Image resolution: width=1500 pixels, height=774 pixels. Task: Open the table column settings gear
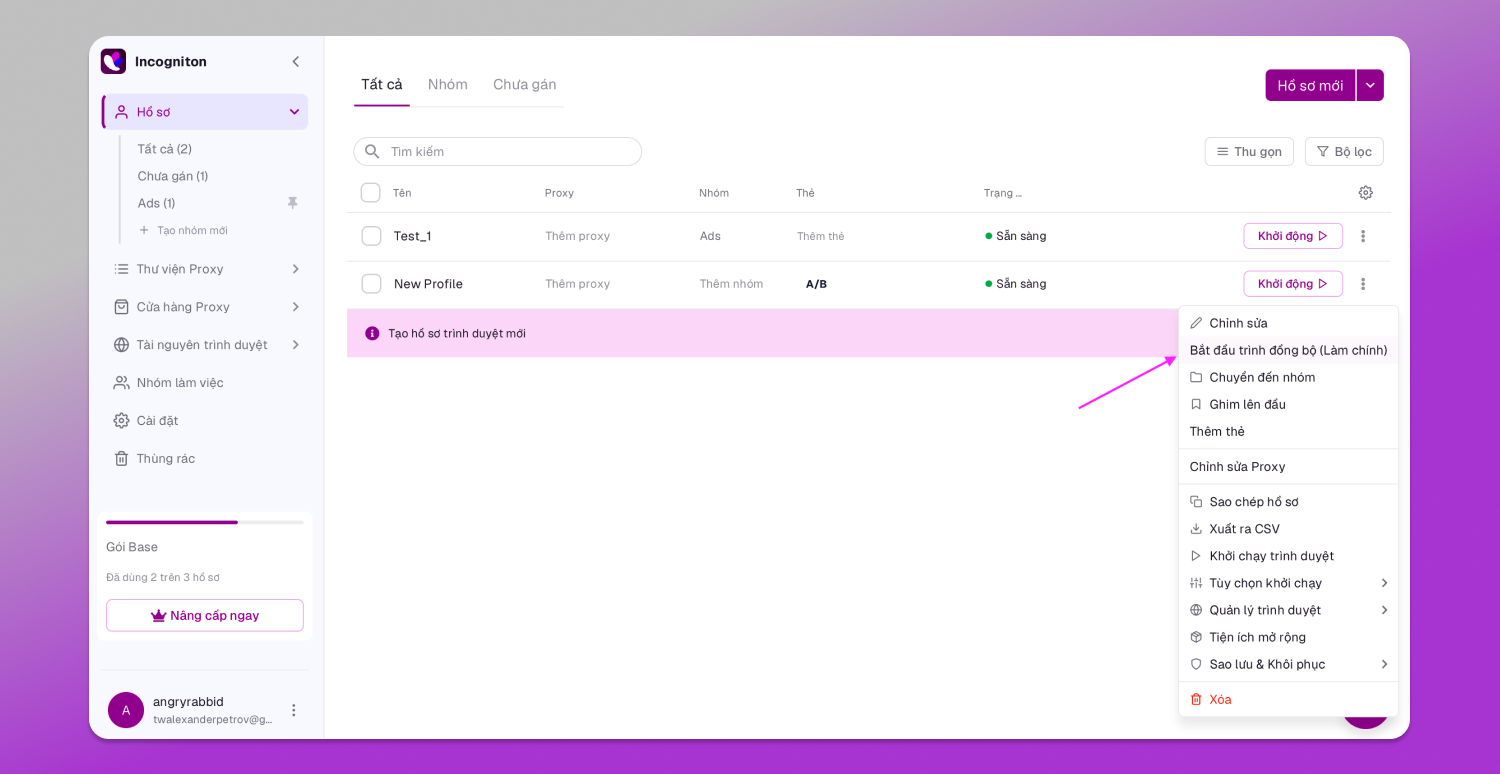(x=1366, y=193)
